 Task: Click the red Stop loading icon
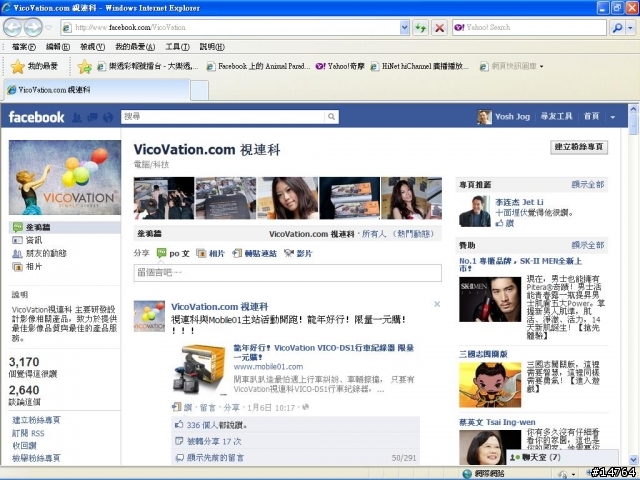pyautogui.click(x=440, y=28)
